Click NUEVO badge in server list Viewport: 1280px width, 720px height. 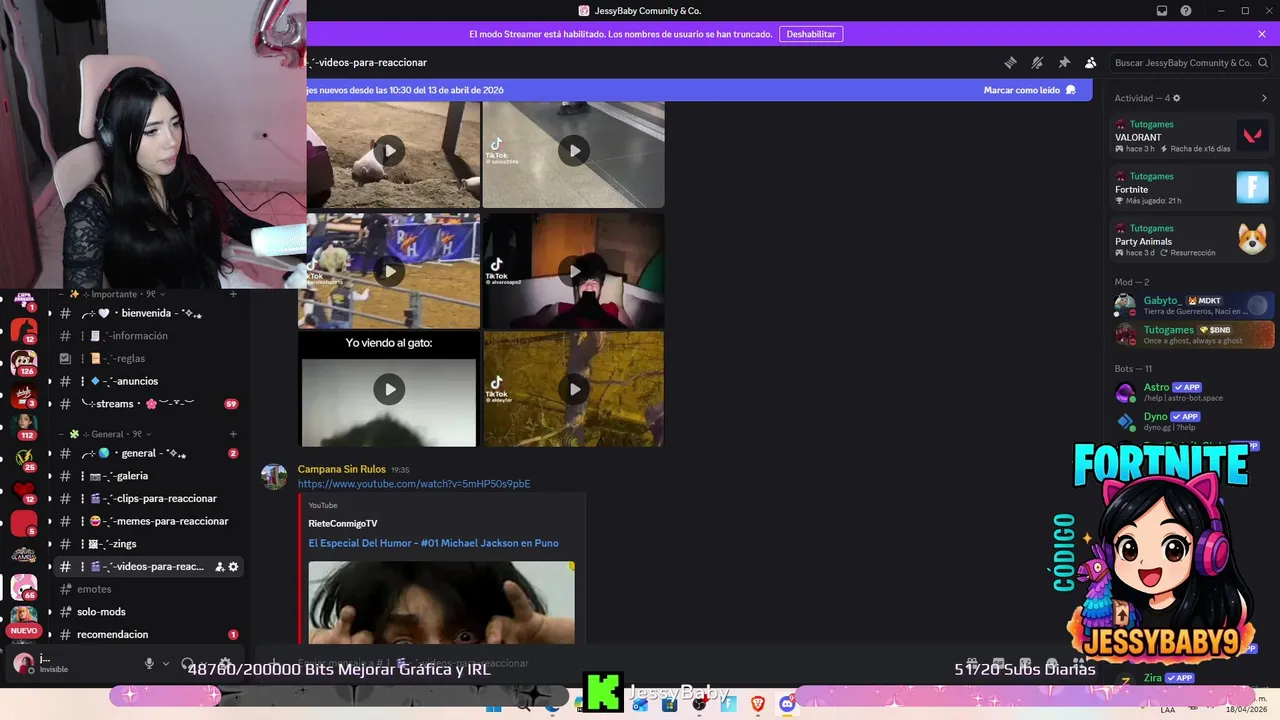pyautogui.click(x=24, y=631)
